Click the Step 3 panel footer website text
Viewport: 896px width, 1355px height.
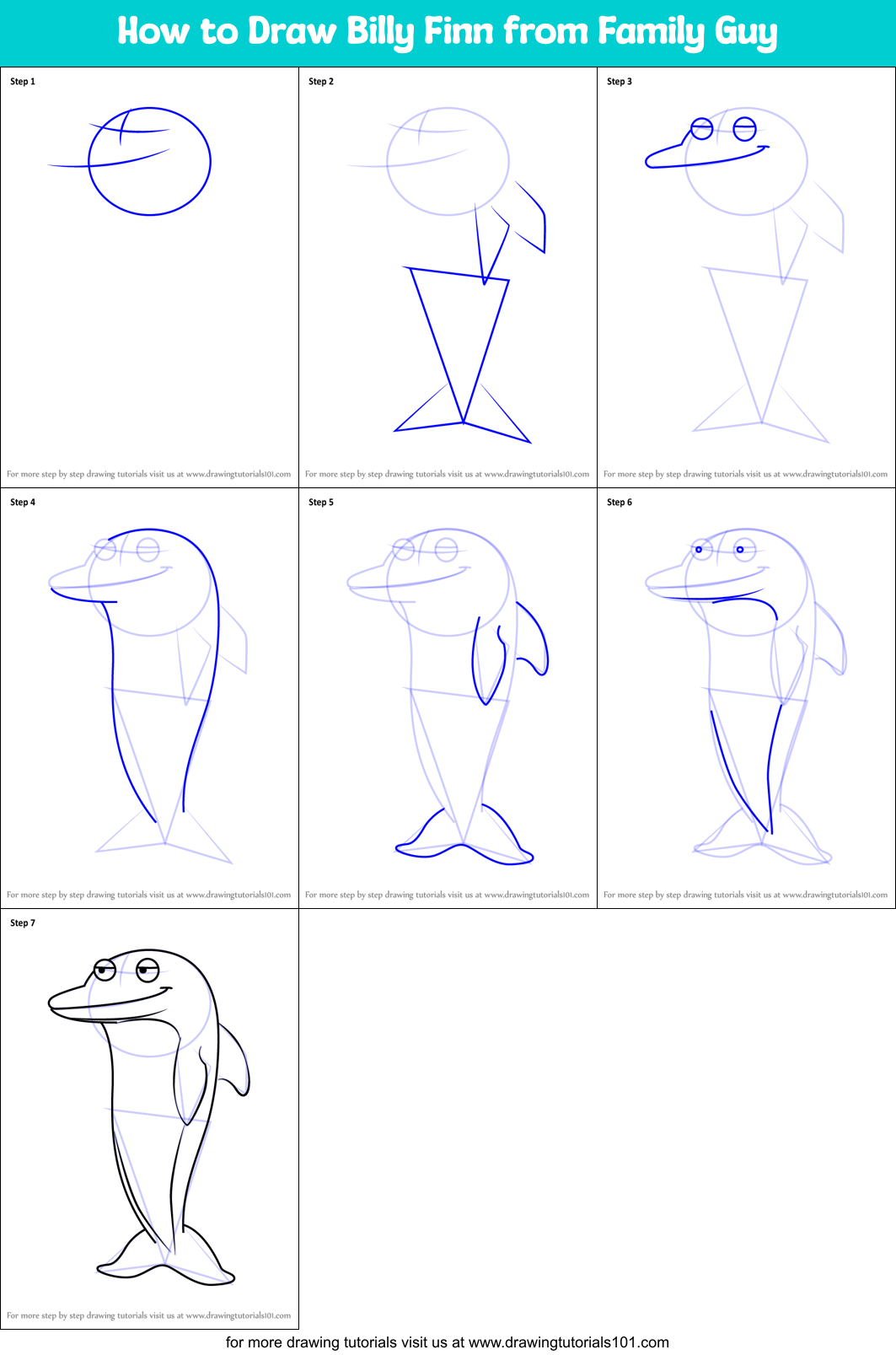point(746,474)
